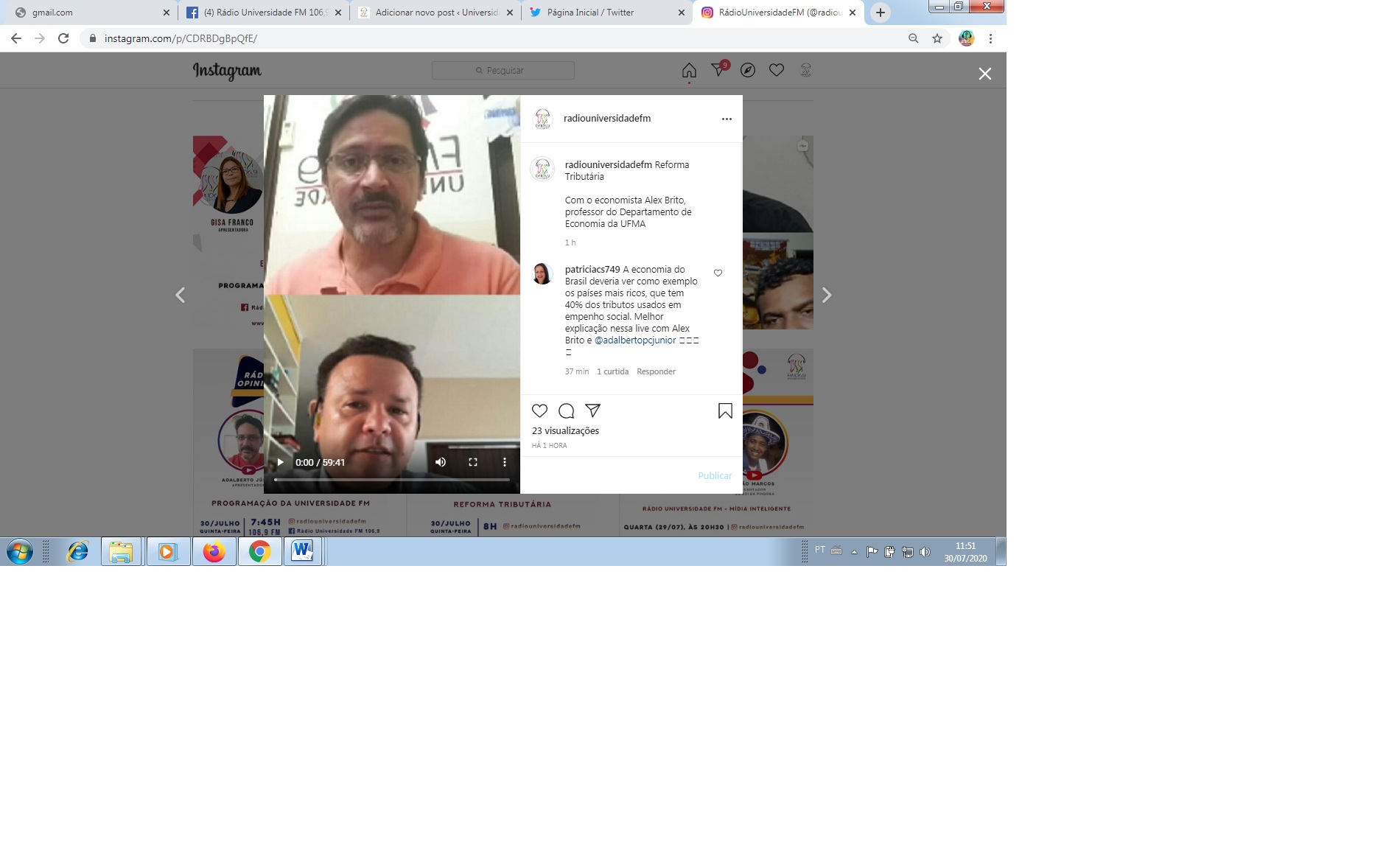Bookmark this page with the star
This screenshot has height=846, width=1400.
click(937, 38)
